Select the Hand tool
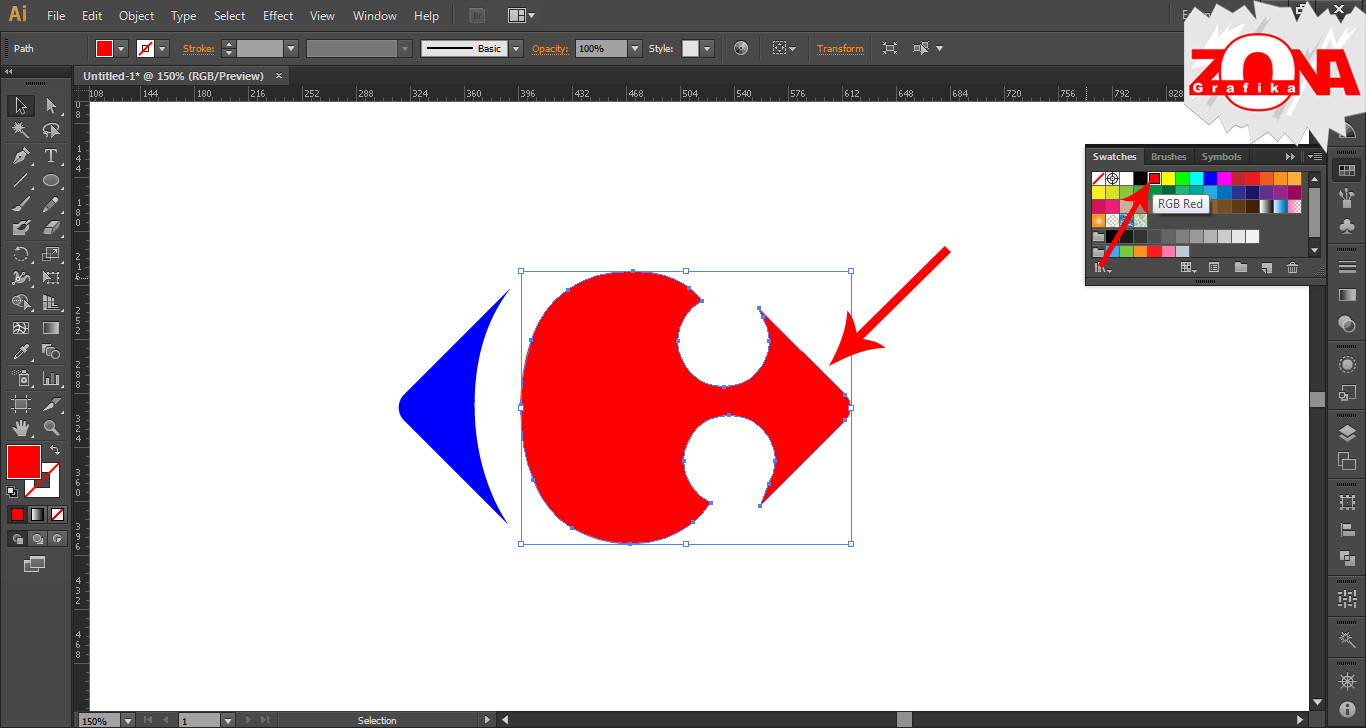 [x=21, y=428]
